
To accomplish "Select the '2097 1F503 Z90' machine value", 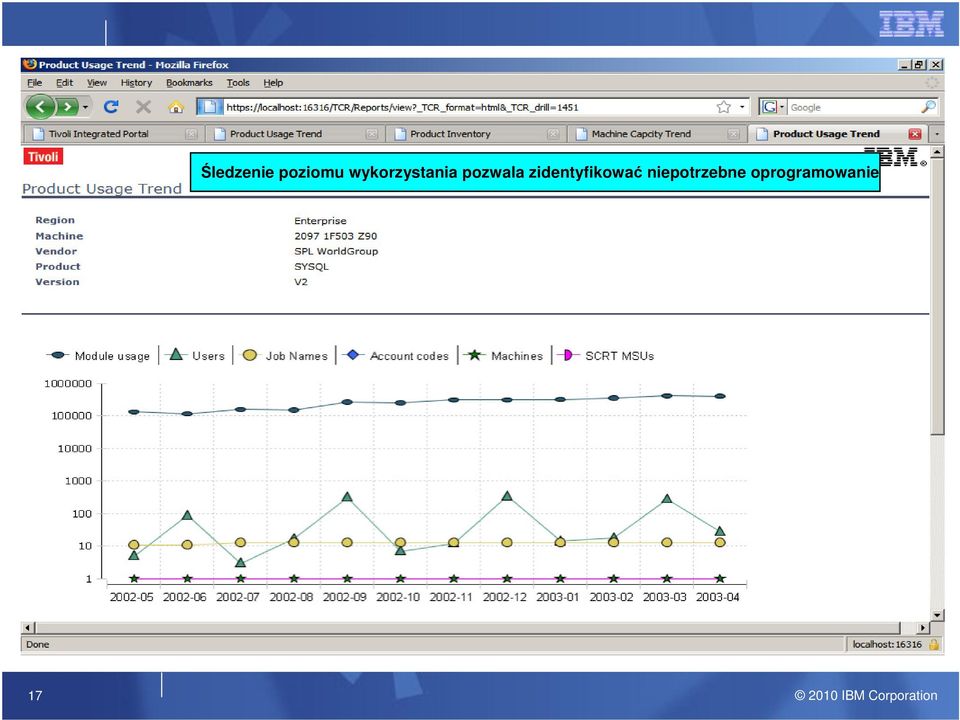I will (x=336, y=236).
